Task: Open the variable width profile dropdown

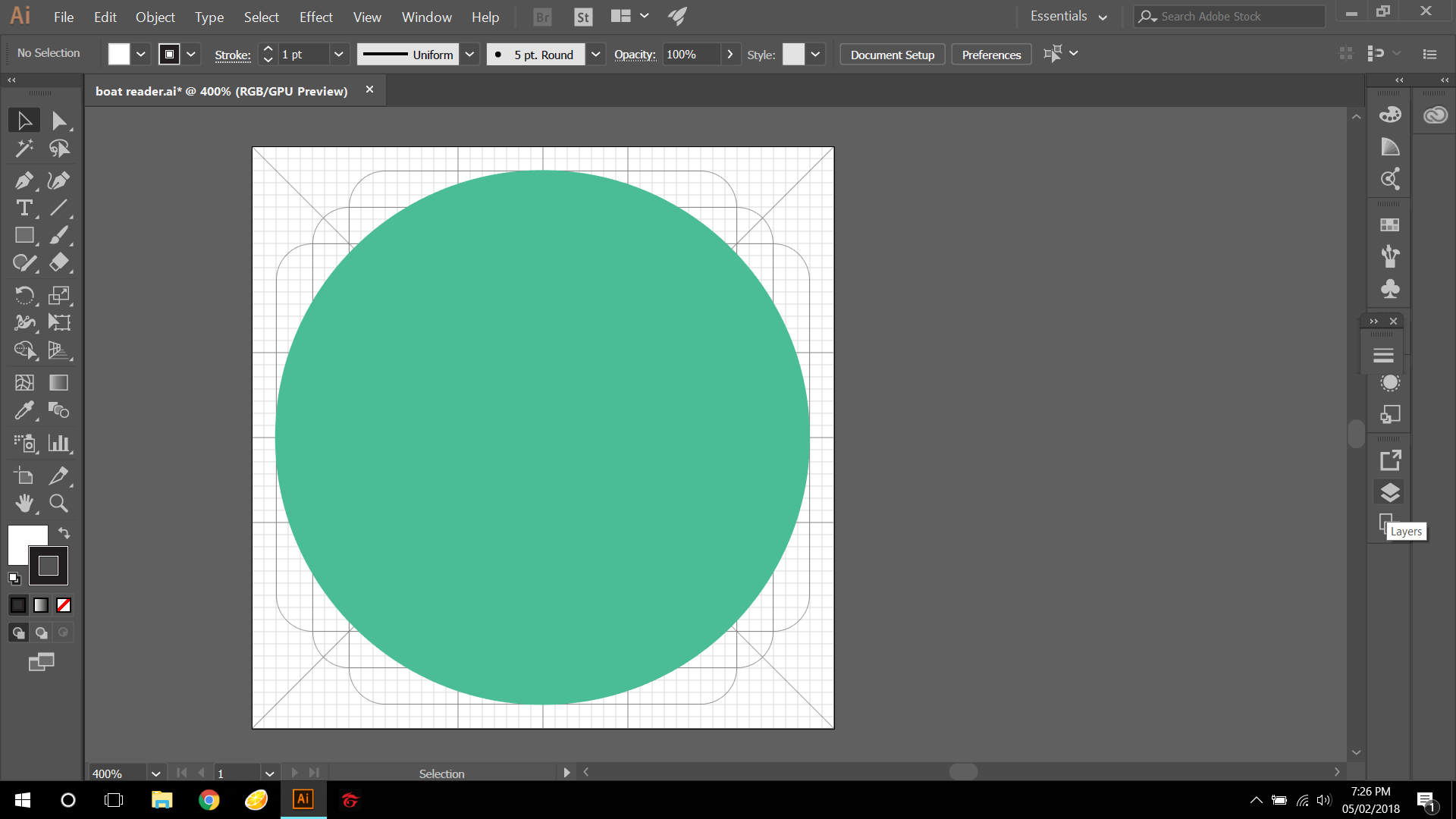Action: (470, 54)
